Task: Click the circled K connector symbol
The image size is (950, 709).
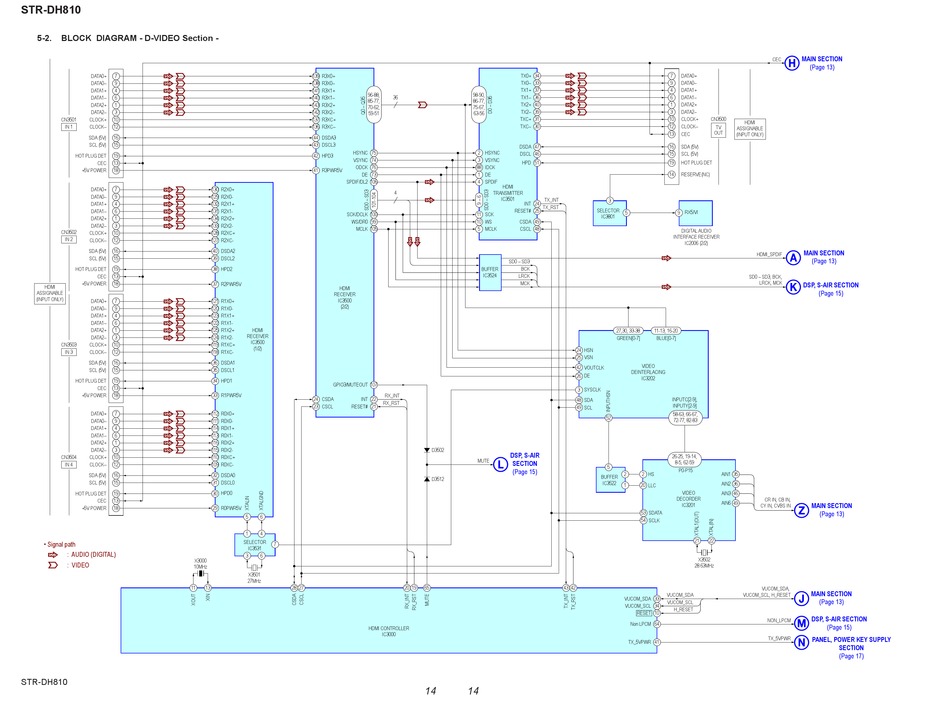Action: point(793,287)
